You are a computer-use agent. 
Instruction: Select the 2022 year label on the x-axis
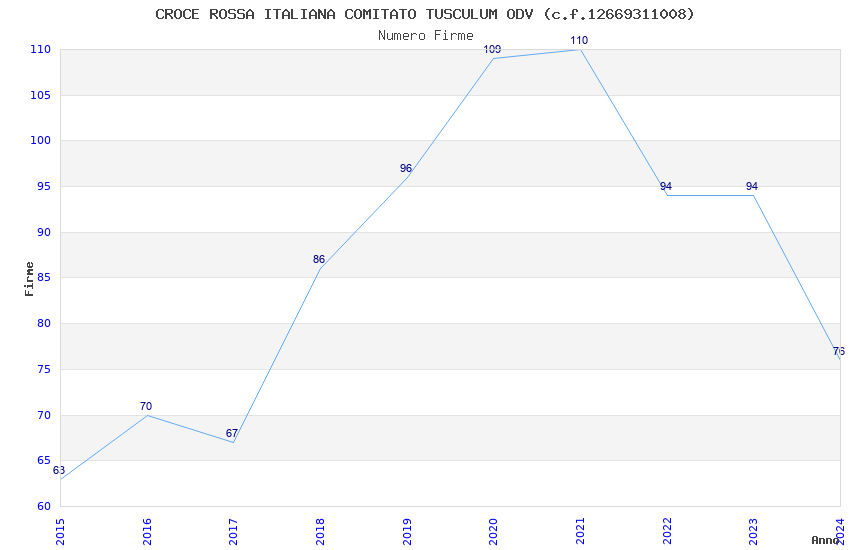(x=667, y=532)
